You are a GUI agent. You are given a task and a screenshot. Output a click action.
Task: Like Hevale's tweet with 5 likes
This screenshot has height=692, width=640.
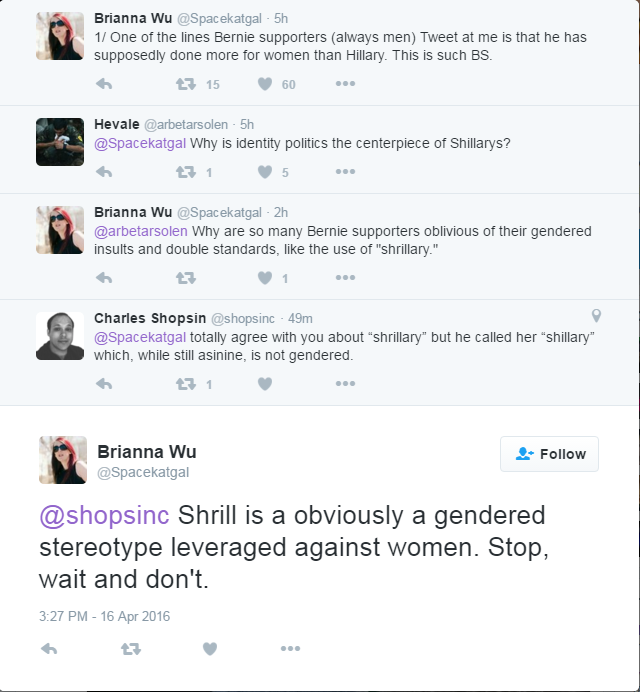(x=265, y=172)
